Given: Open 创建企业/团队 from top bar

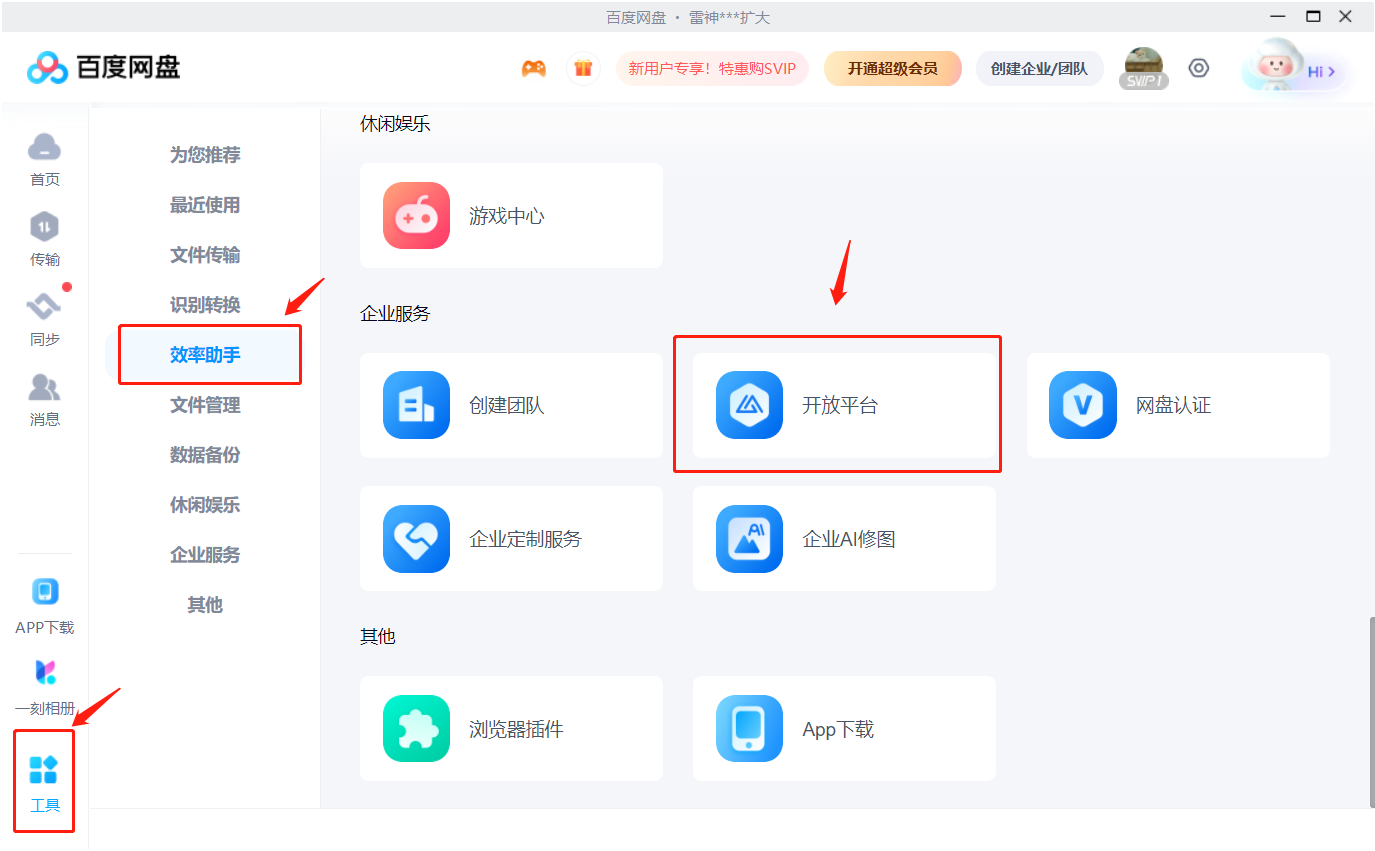Looking at the screenshot, I should 1039,68.
